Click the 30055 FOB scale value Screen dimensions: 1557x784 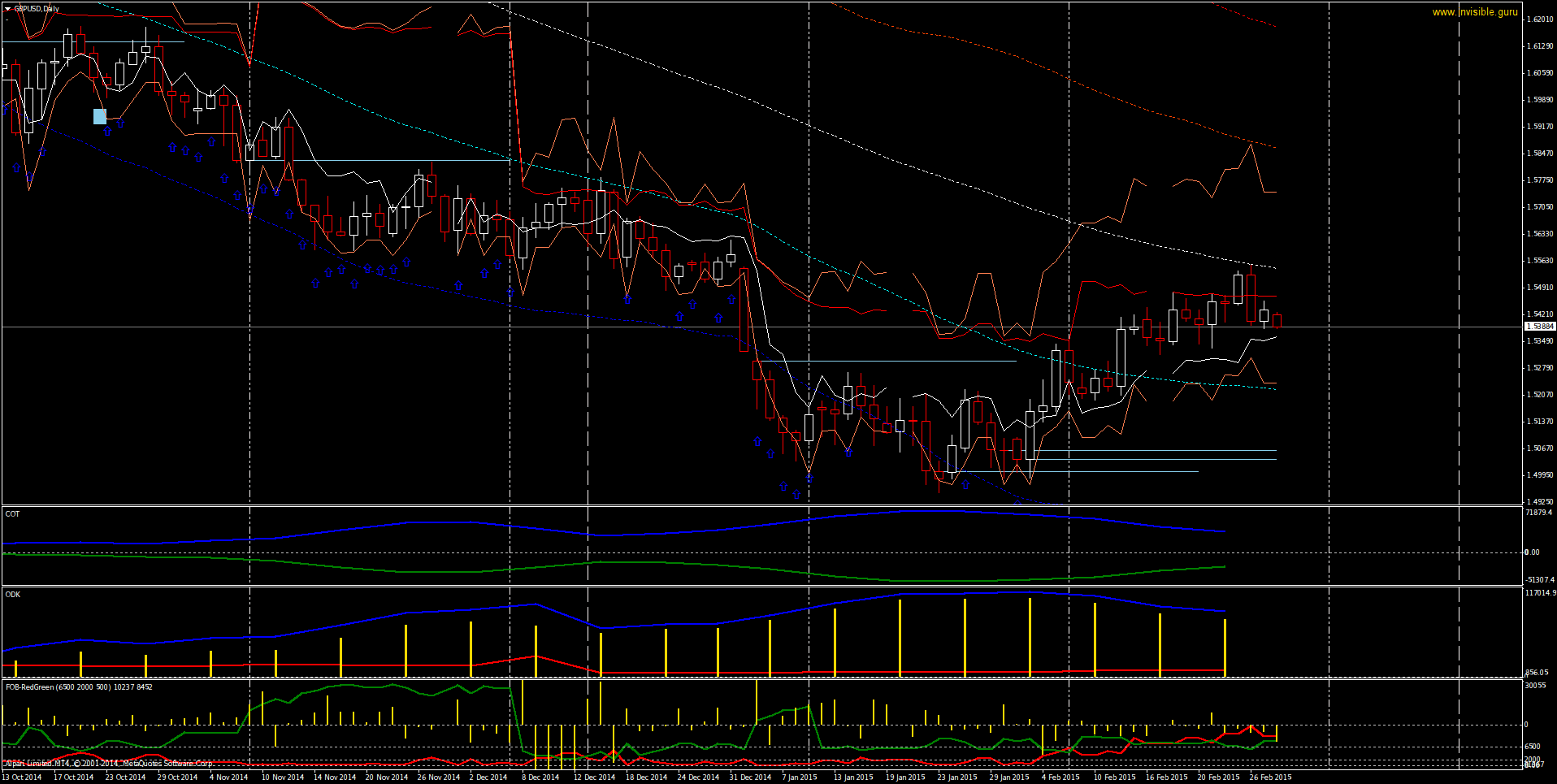click(x=1535, y=686)
